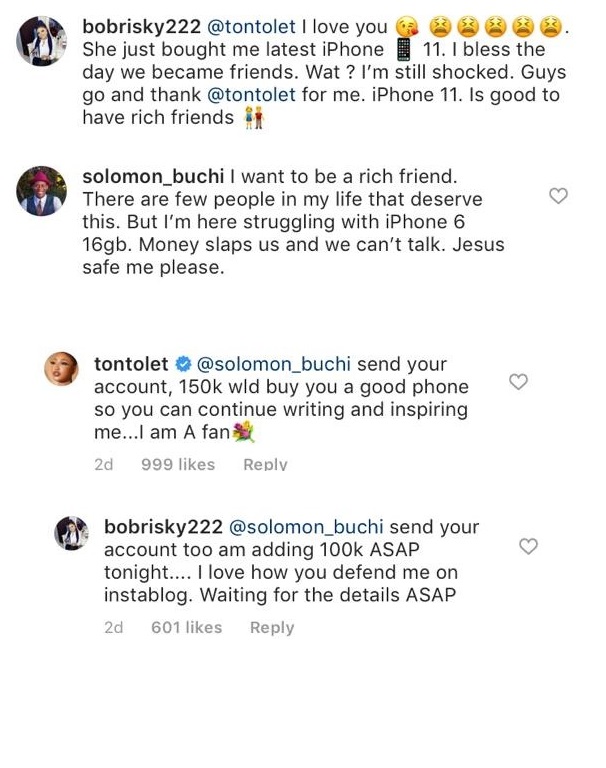Click bobrisky222 username in the top caption
The width and height of the screenshot is (606, 768).
pyautogui.click(x=141, y=27)
